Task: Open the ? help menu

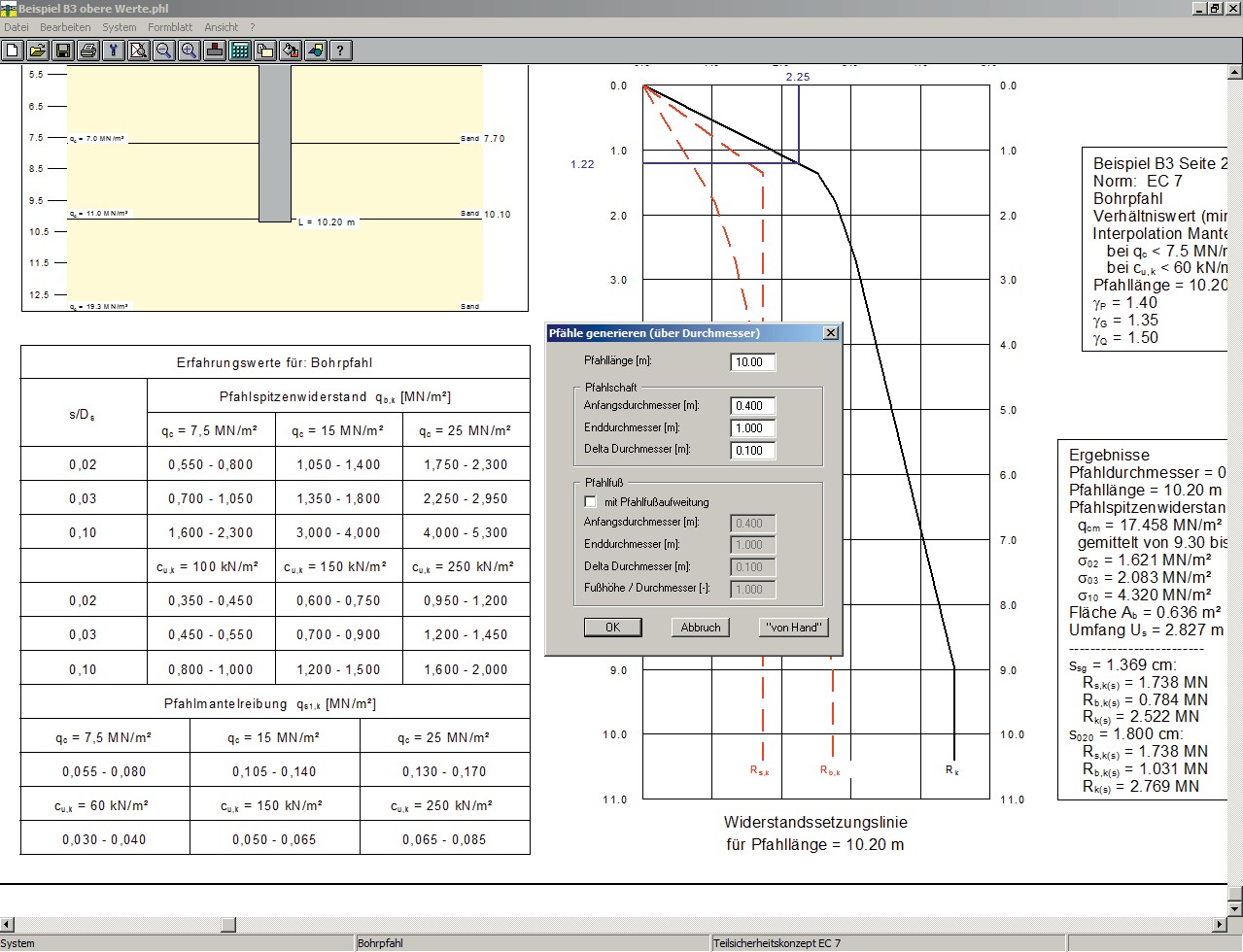Action: 253,27
